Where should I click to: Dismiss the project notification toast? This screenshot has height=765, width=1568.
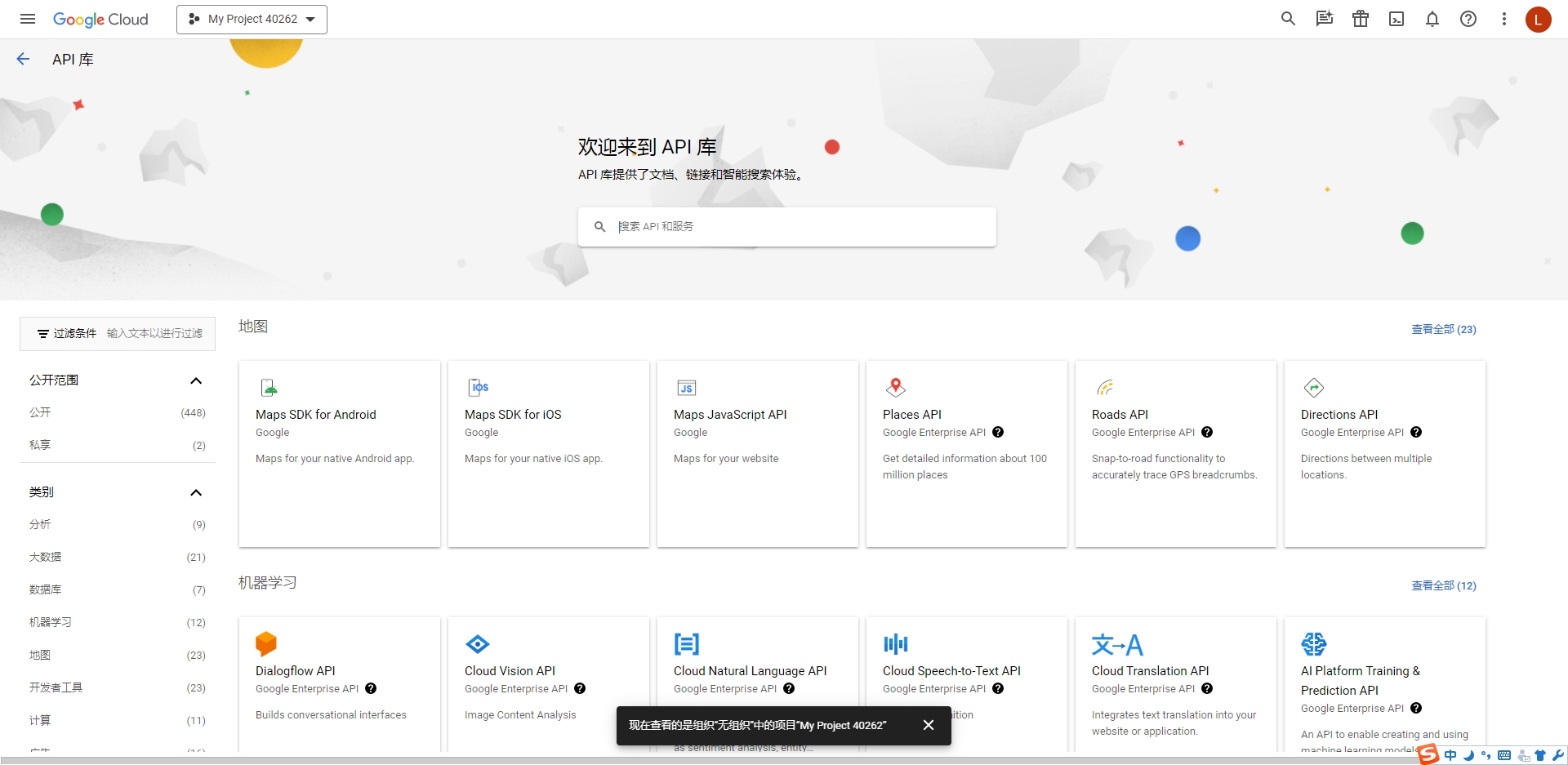click(x=929, y=725)
